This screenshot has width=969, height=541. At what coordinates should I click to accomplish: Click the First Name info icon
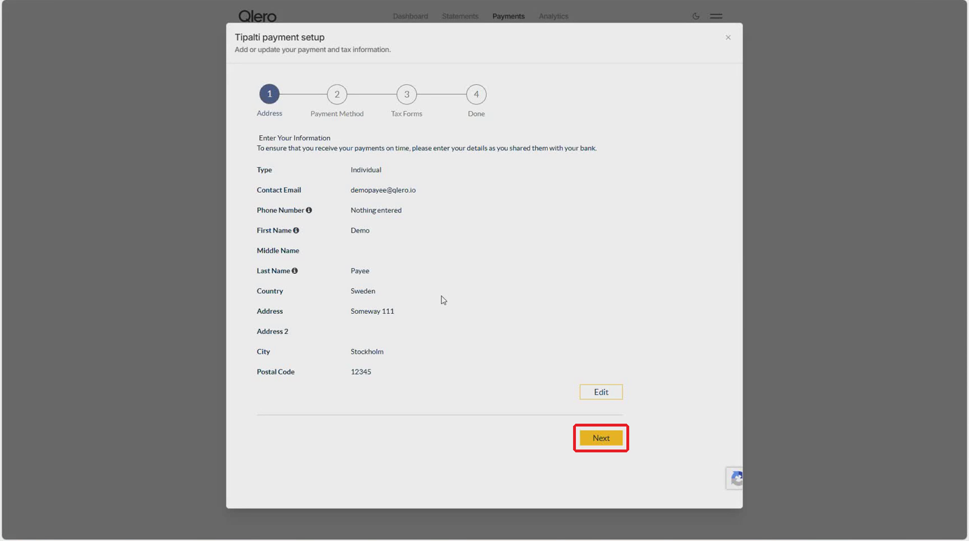point(296,231)
